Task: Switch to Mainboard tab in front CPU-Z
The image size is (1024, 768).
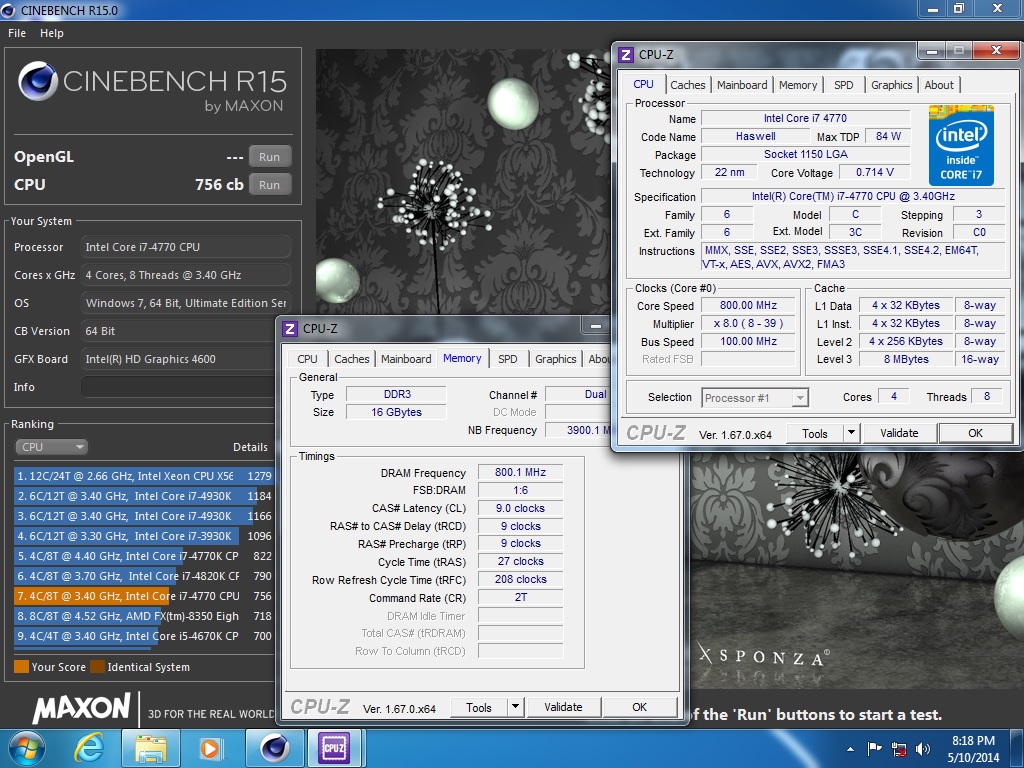Action: (742, 85)
